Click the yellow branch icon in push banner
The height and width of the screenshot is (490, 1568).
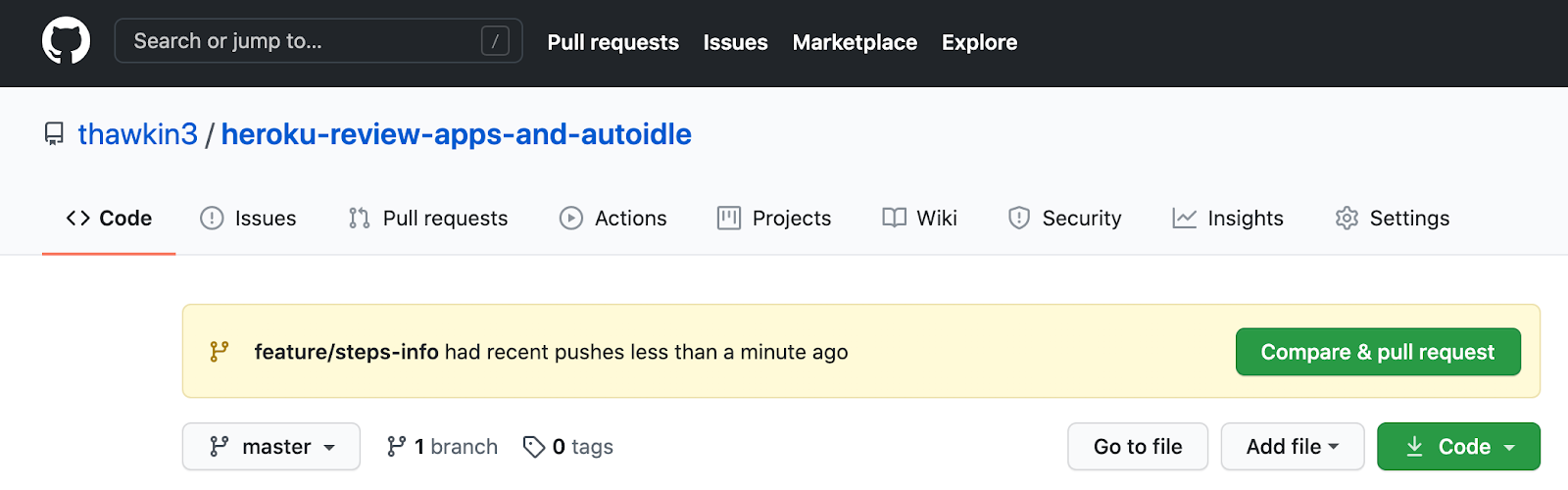220,352
